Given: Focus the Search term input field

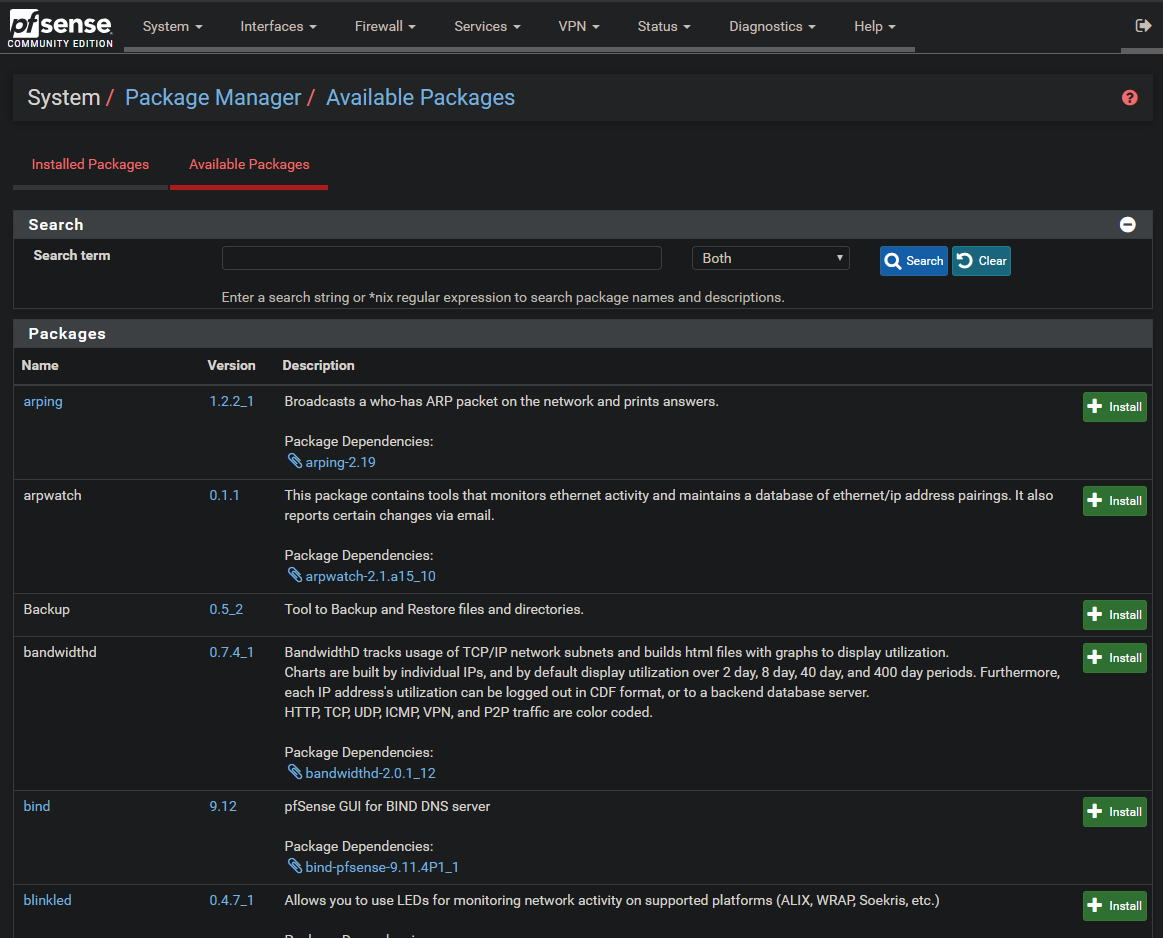Looking at the screenshot, I should [x=441, y=258].
